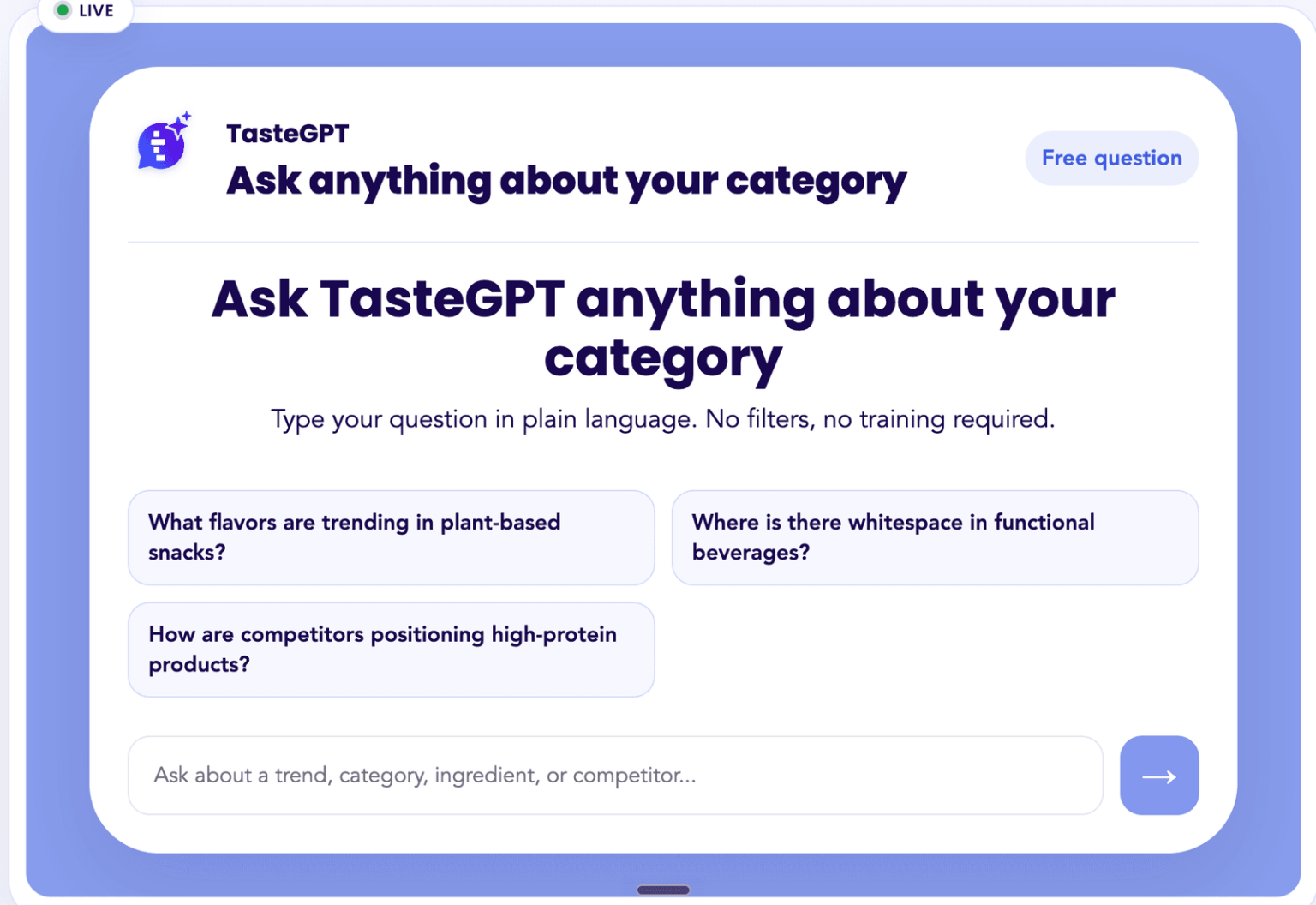The image size is (1316, 905).
Task: Click the small TasteGPT brand name label
Action: [288, 134]
